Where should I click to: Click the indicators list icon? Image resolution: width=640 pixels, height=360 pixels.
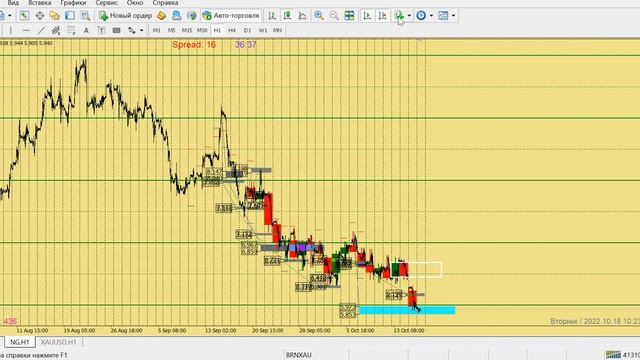[399, 16]
